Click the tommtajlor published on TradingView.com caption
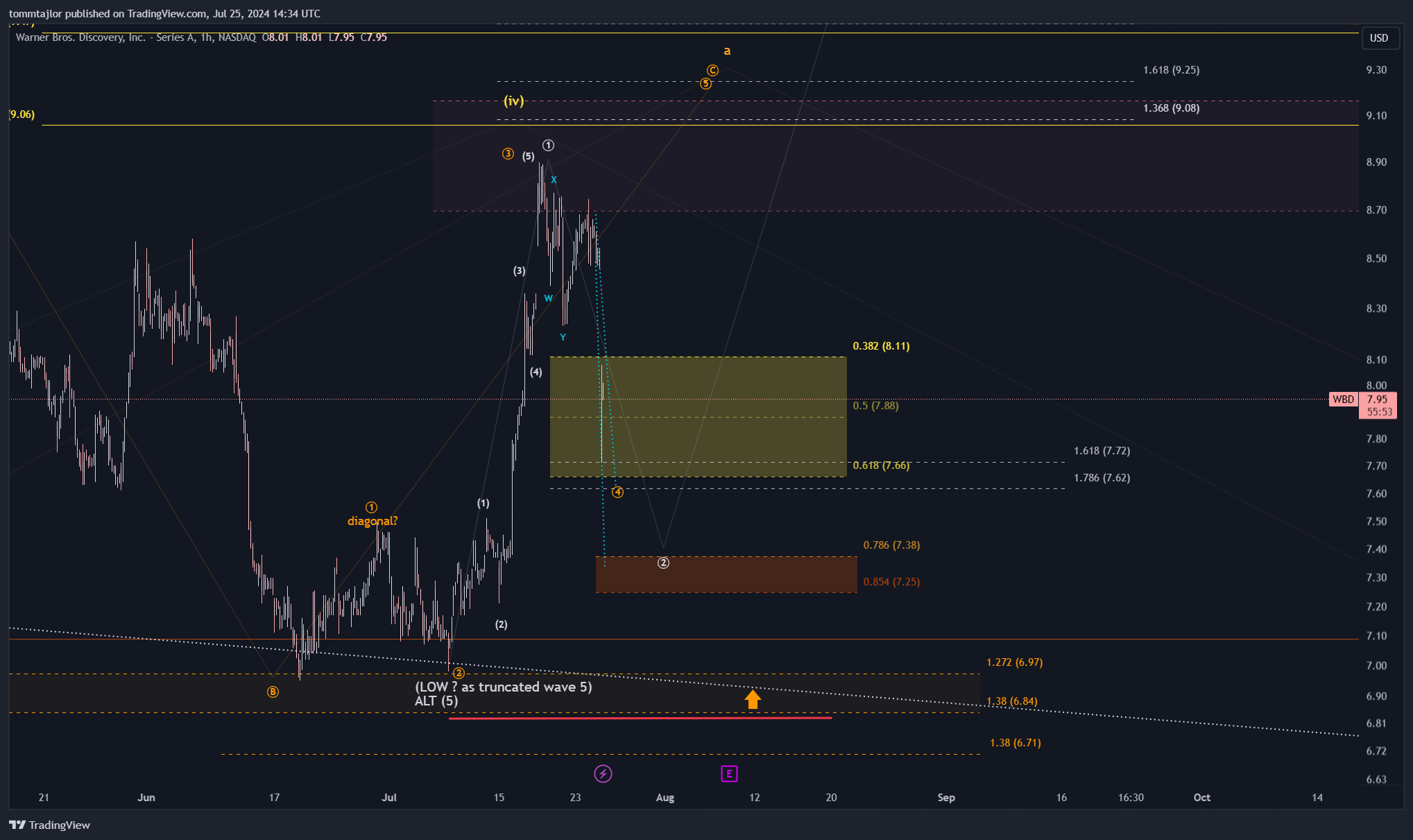The image size is (1413, 840). tap(164, 13)
